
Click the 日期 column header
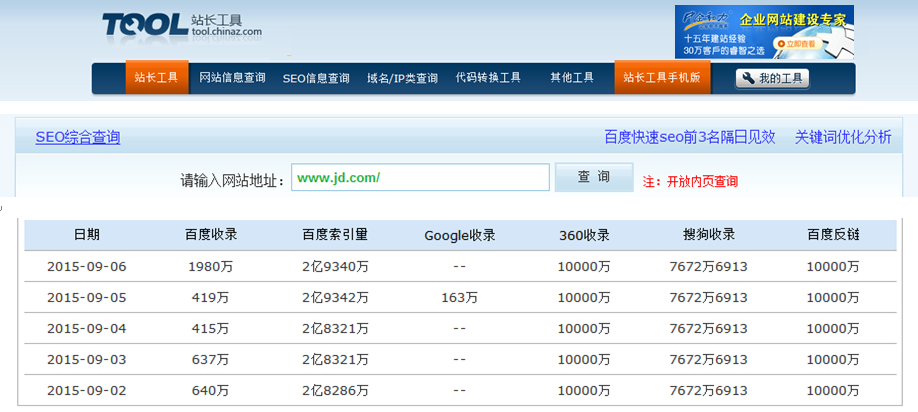coord(87,235)
